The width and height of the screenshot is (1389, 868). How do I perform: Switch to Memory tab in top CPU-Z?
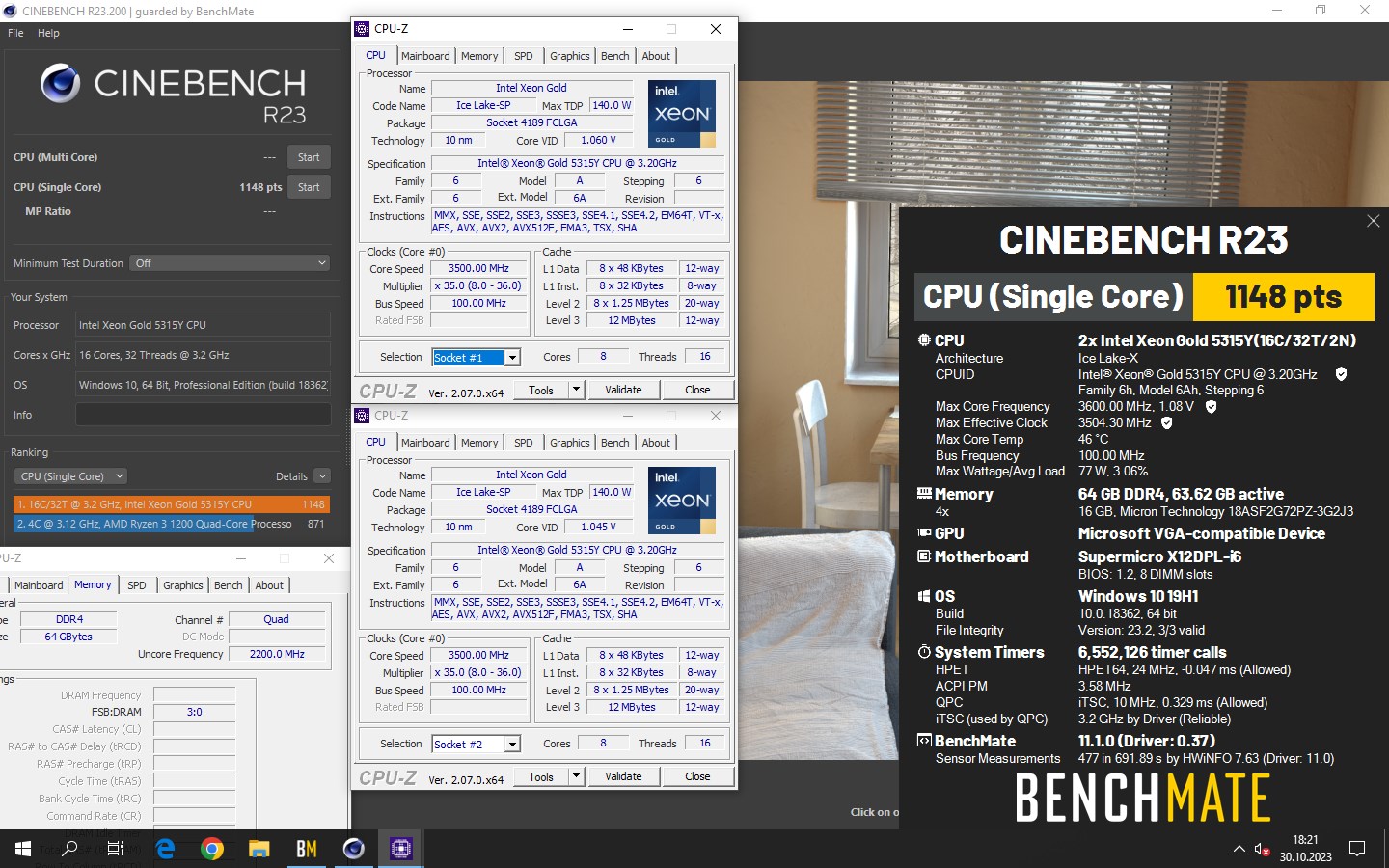(479, 56)
